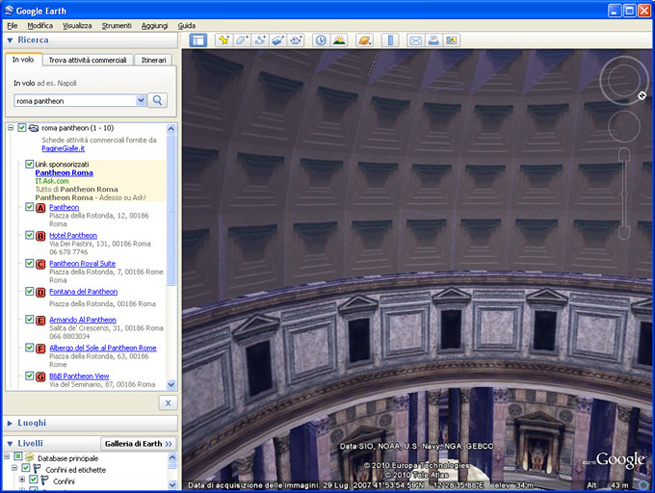The image size is (655, 493).
Task: Select the Add Path tool
Action: coord(260,41)
